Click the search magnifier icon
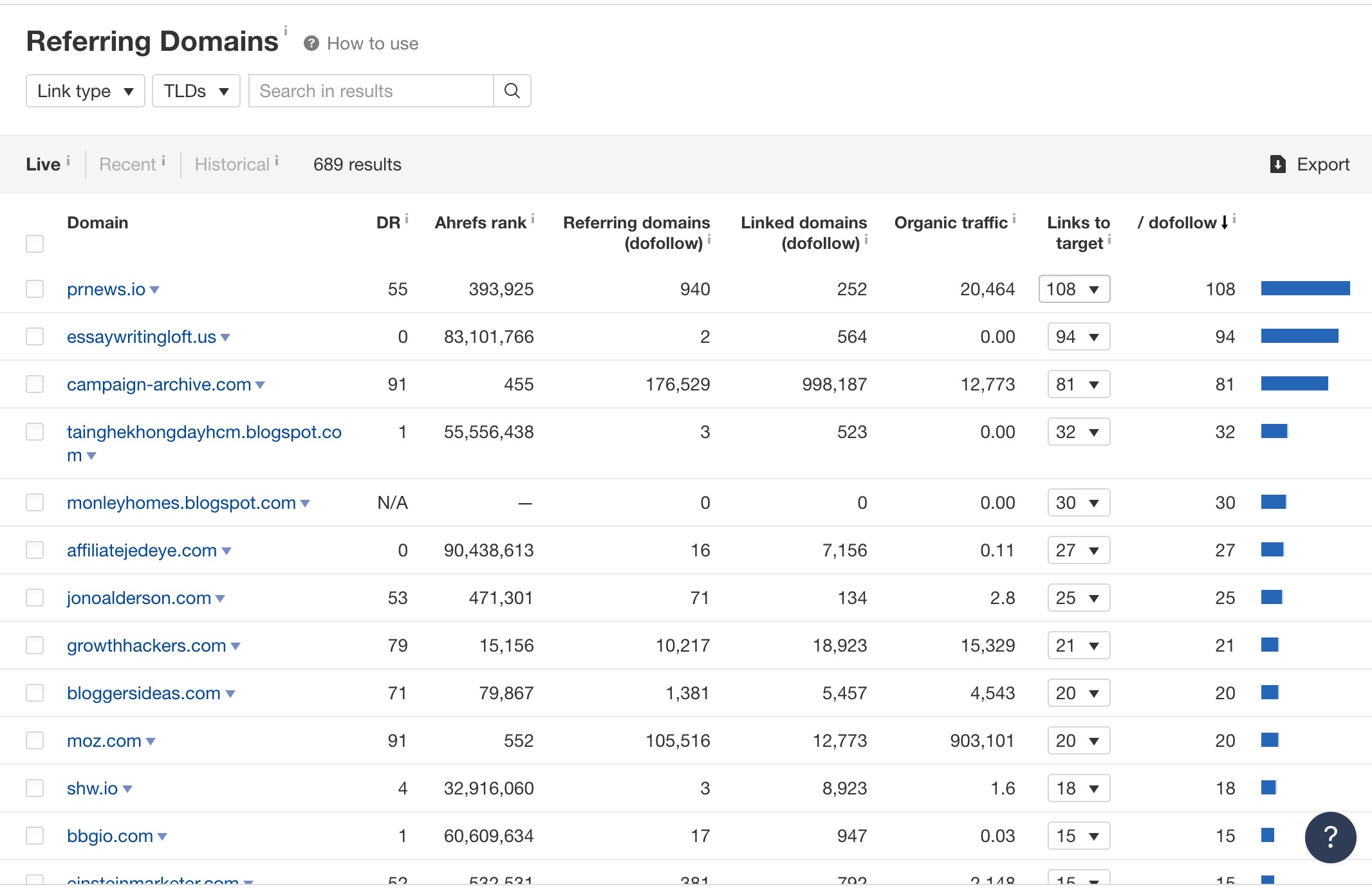The image size is (1372, 889). pyautogui.click(x=512, y=91)
